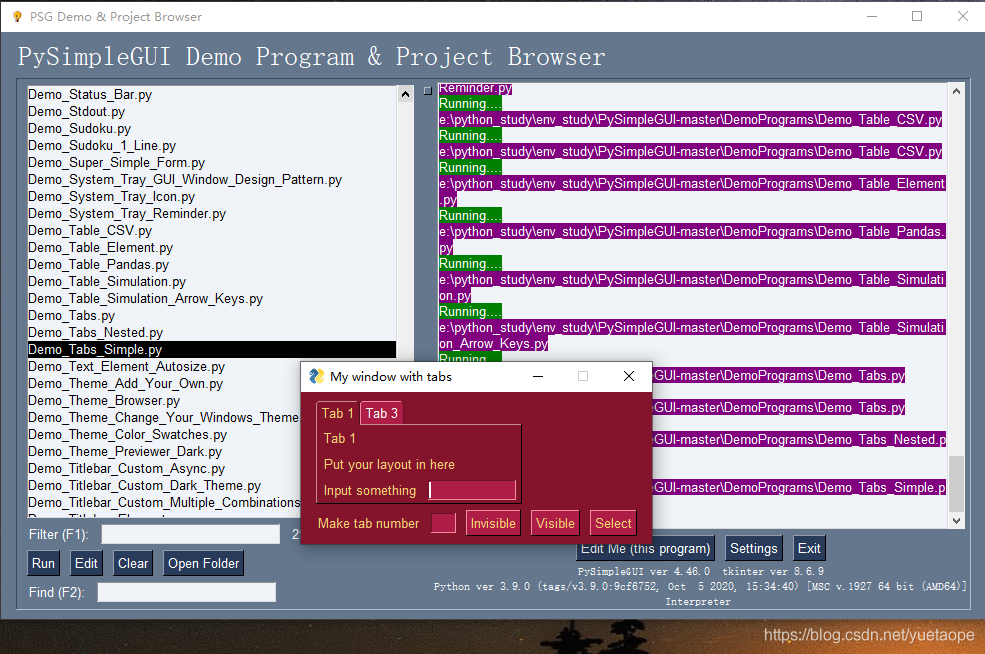985x654 pixels.
Task: Click file list scrollbar up arrow
Action: pos(405,95)
